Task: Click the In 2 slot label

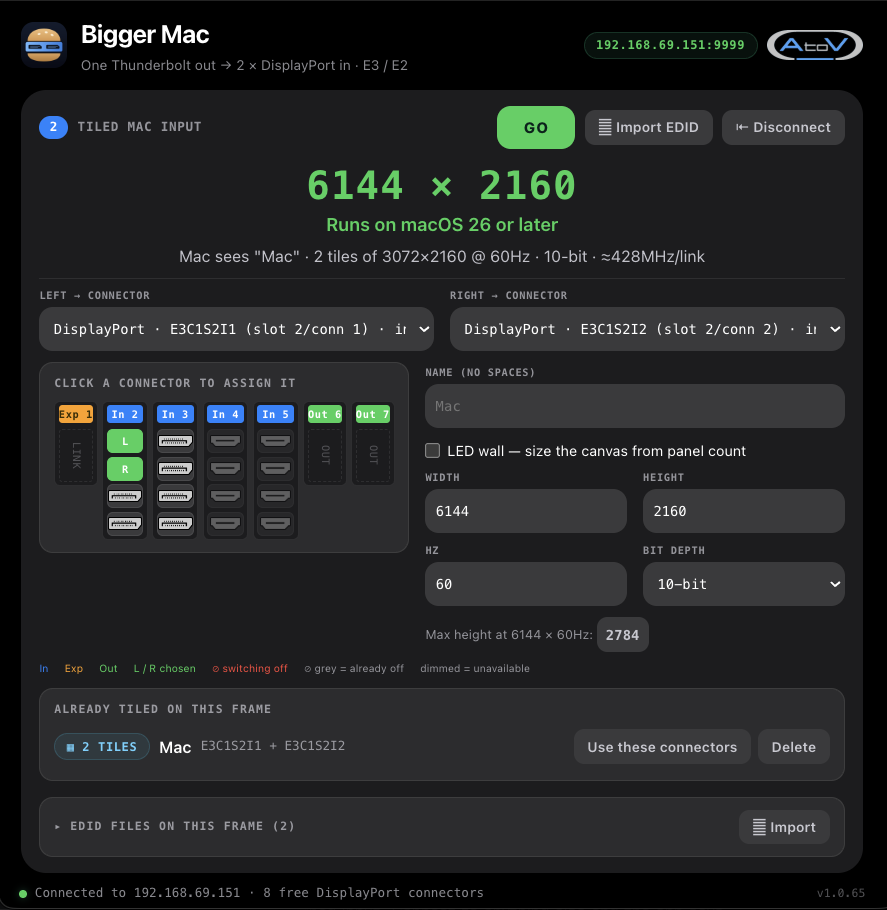Action: (x=125, y=414)
